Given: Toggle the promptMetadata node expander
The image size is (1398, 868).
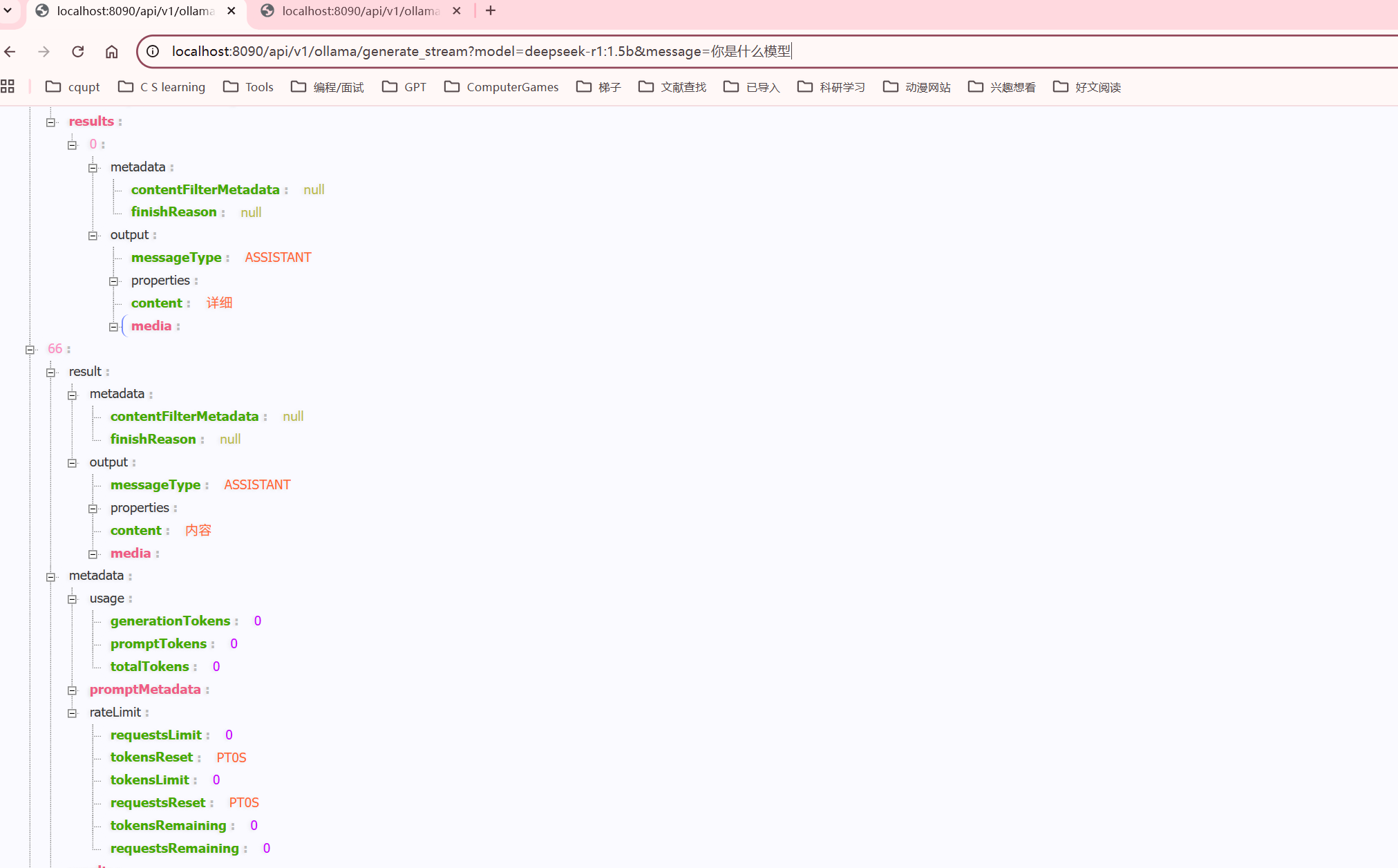Looking at the screenshot, I should [72, 690].
